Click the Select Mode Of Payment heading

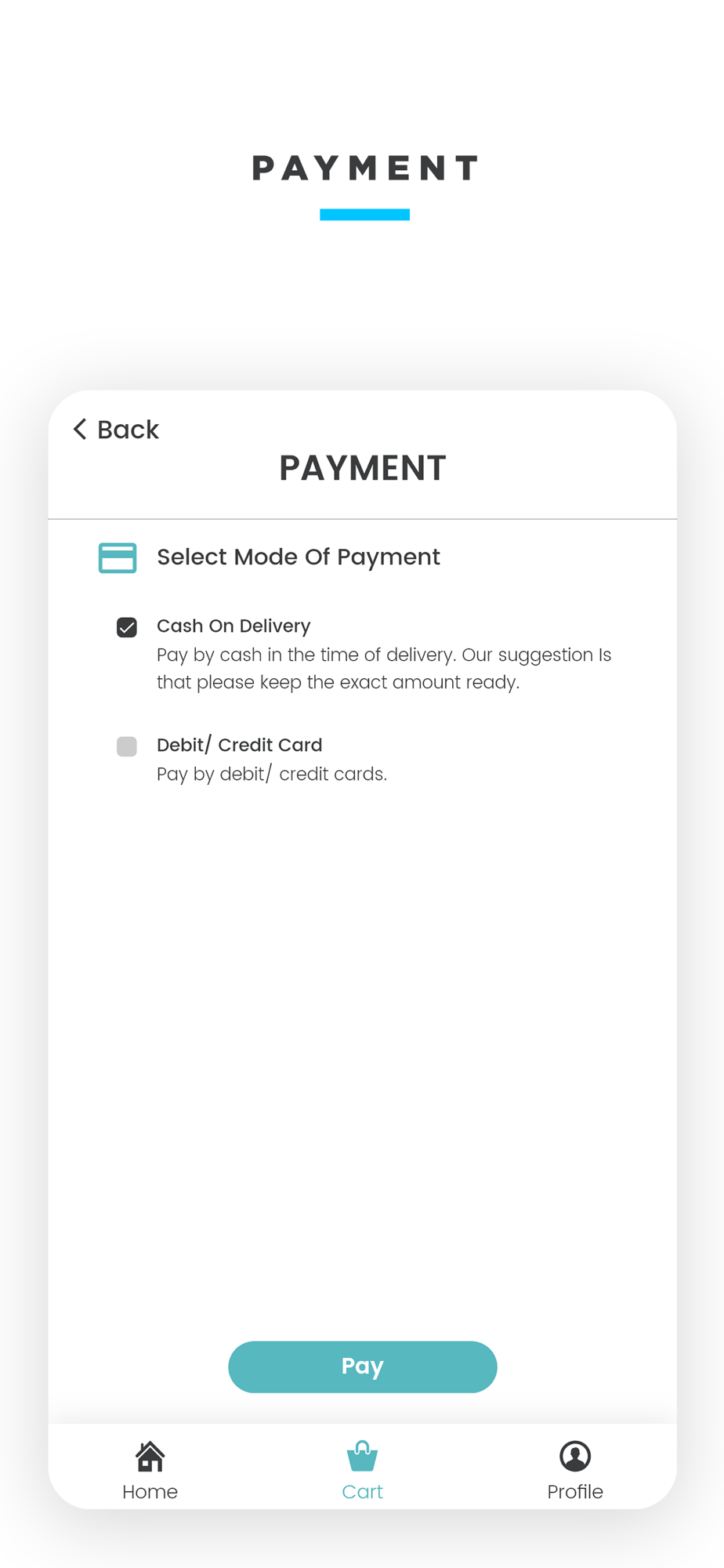pos(299,557)
